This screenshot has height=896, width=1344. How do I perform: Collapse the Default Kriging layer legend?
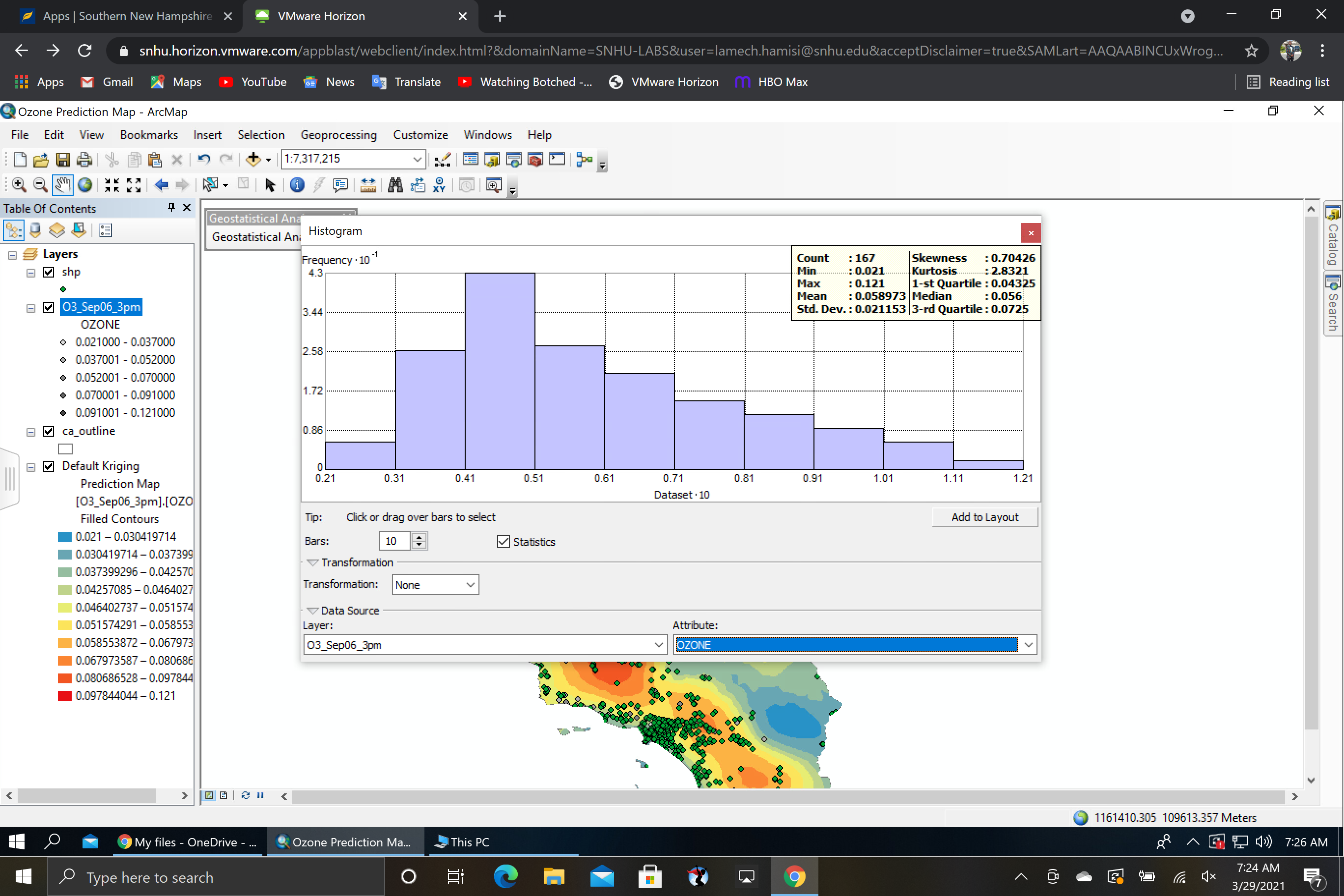(x=31, y=468)
